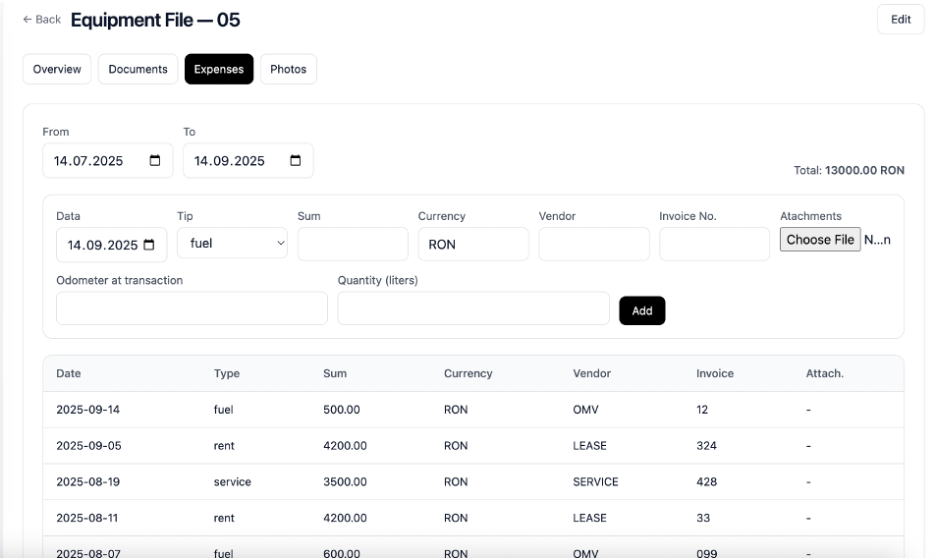The height and width of the screenshot is (558, 936).
Task: Open calendar icon in To date field
Action: click(x=295, y=161)
